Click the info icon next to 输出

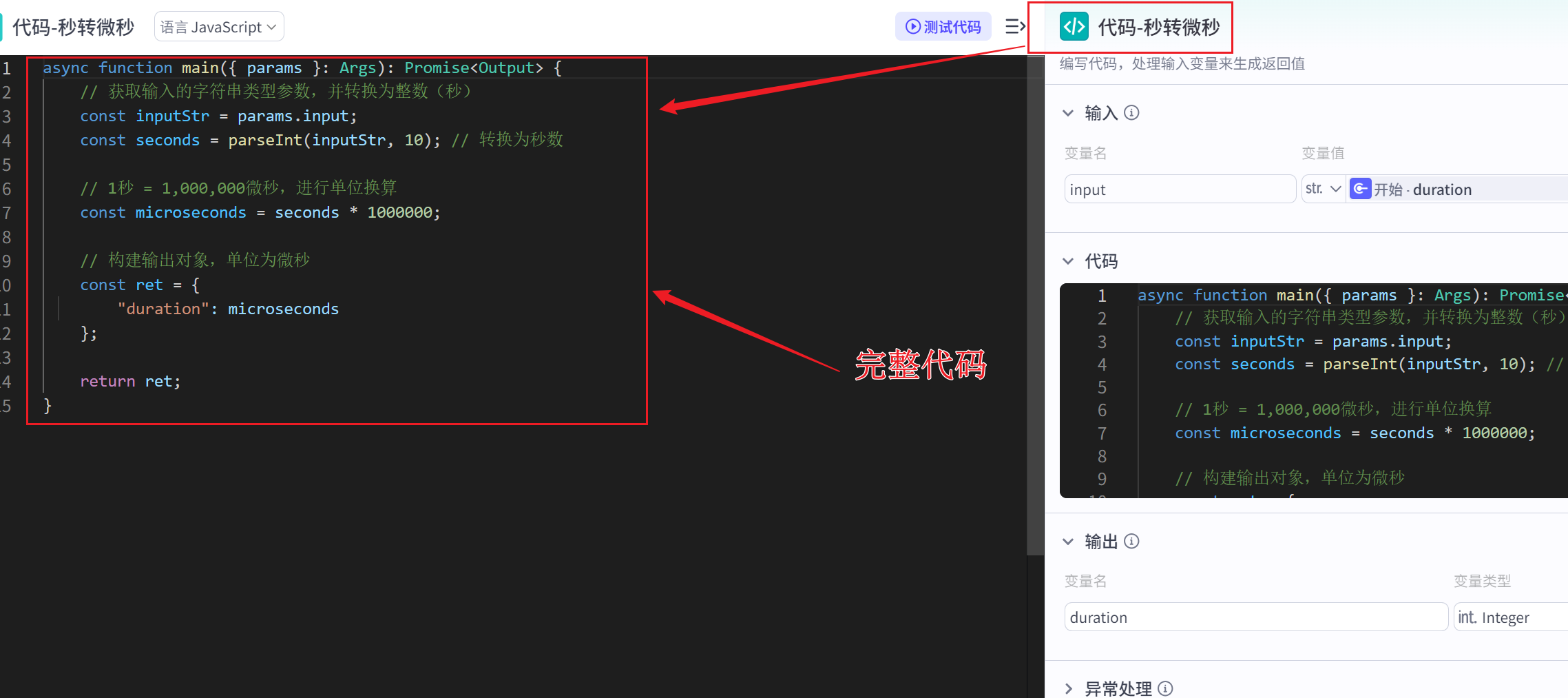(1132, 542)
